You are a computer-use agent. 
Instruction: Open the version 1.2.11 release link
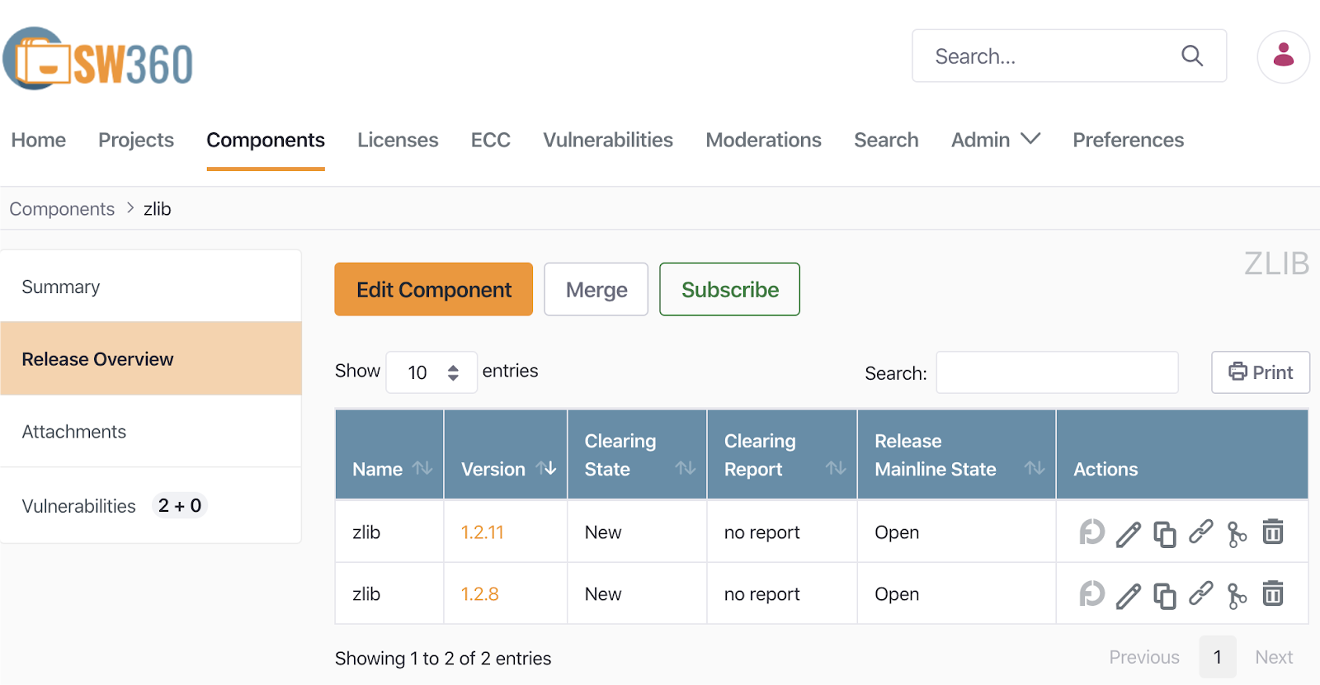pos(482,532)
